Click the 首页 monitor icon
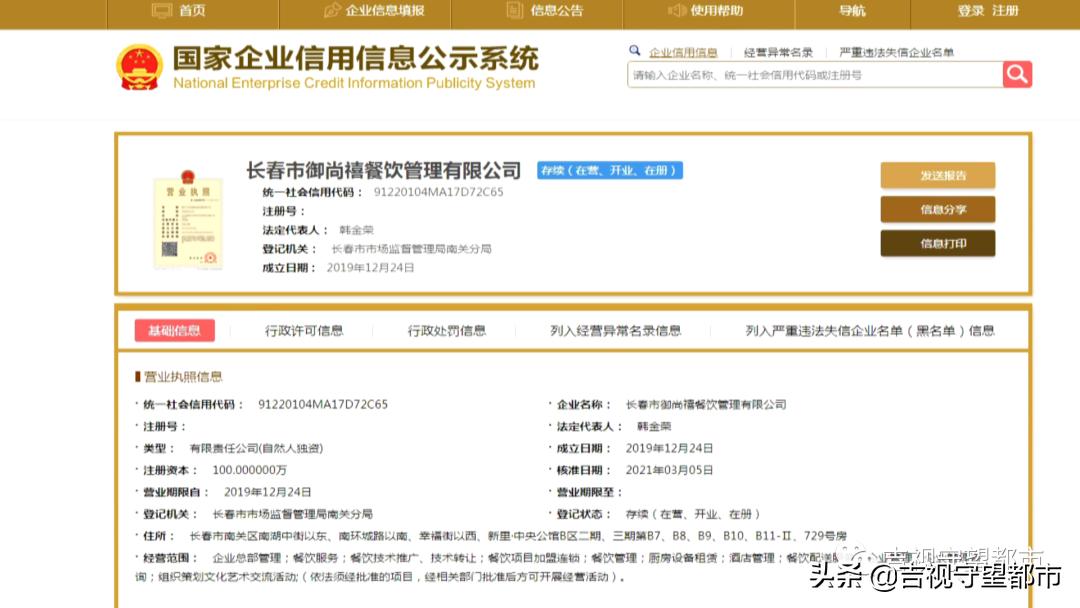Image resolution: width=1080 pixels, height=608 pixels. click(x=162, y=10)
